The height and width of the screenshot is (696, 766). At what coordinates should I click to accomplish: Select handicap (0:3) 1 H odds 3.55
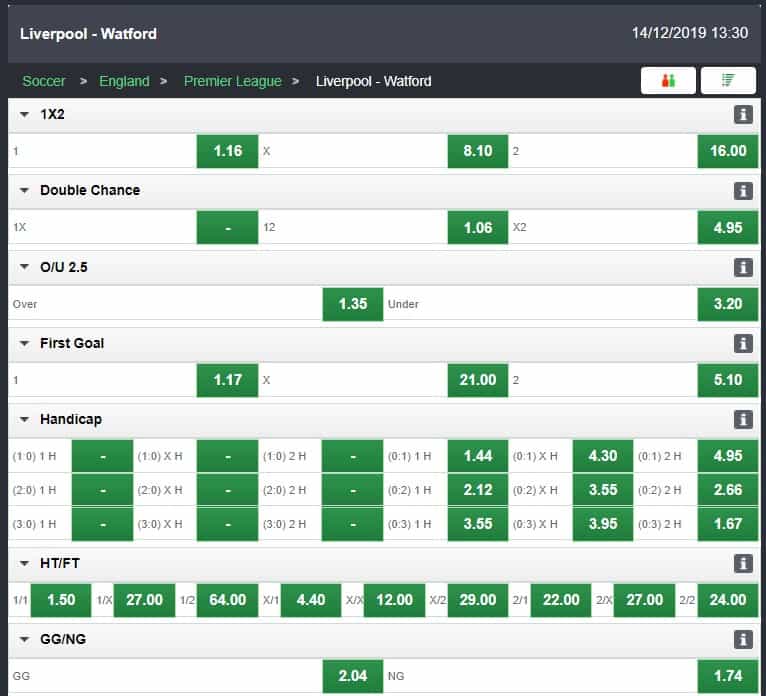pyautogui.click(x=478, y=524)
